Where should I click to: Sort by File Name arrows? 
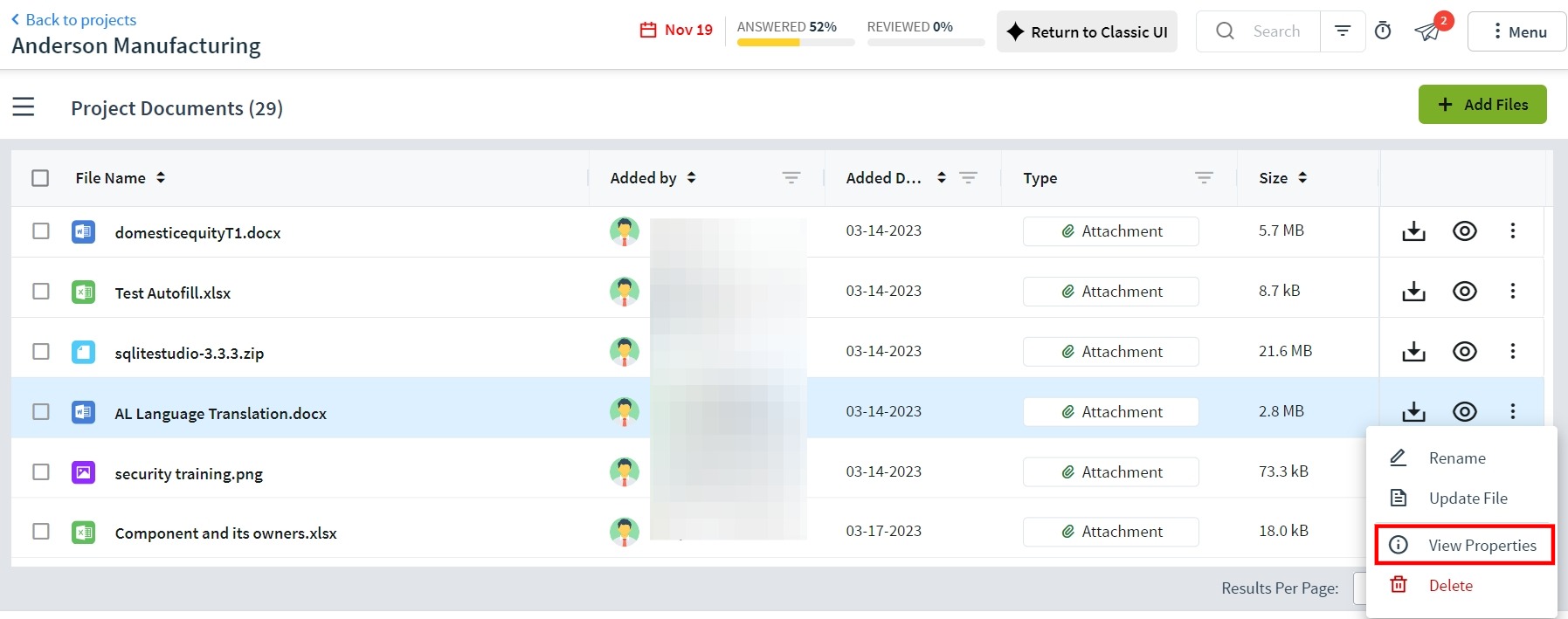tap(161, 177)
